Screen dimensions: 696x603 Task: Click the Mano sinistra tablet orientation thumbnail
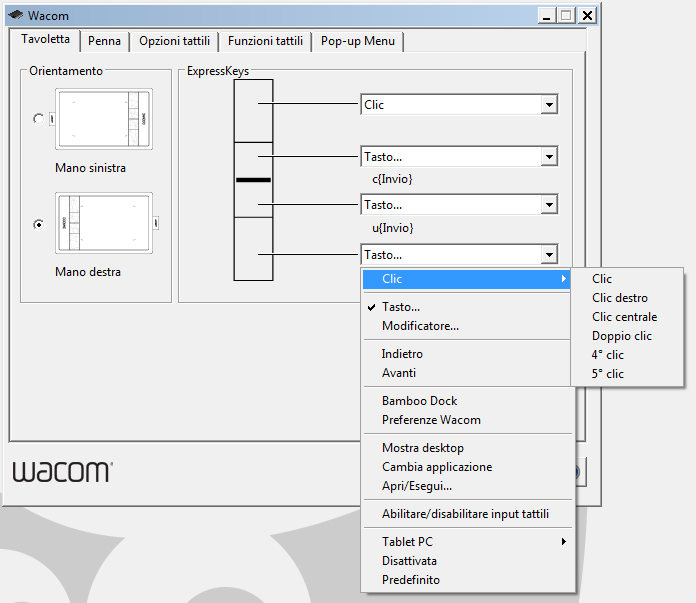(103, 119)
